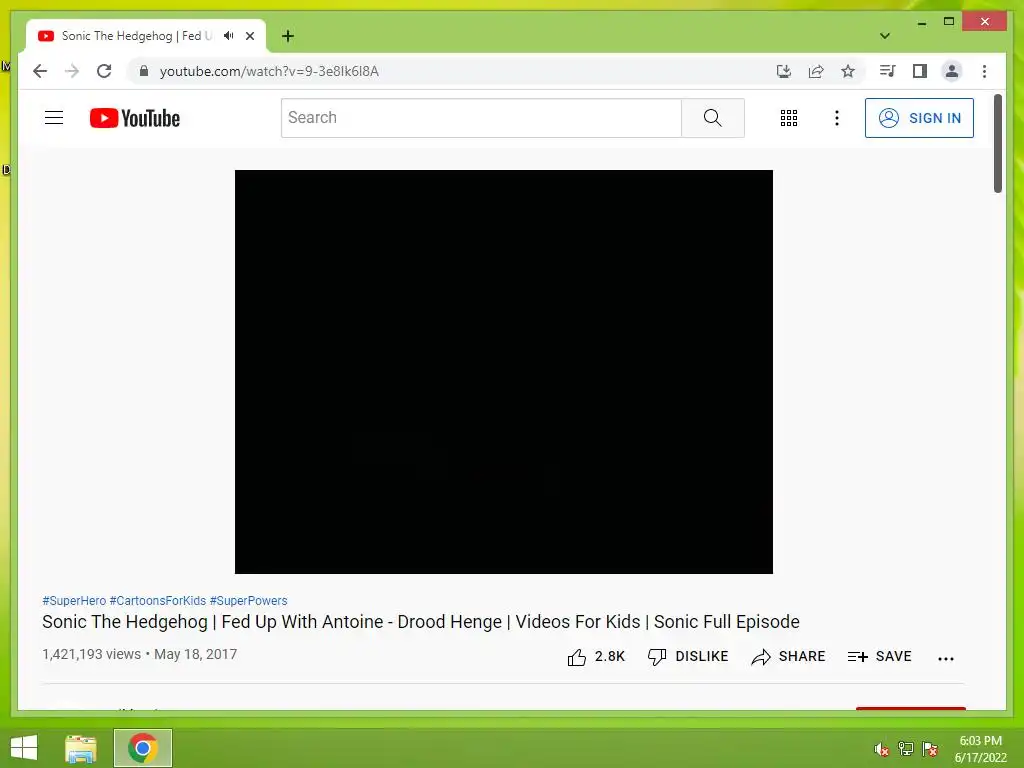Open Chrome three-dot menu
This screenshot has width=1024, height=768.
(984, 71)
